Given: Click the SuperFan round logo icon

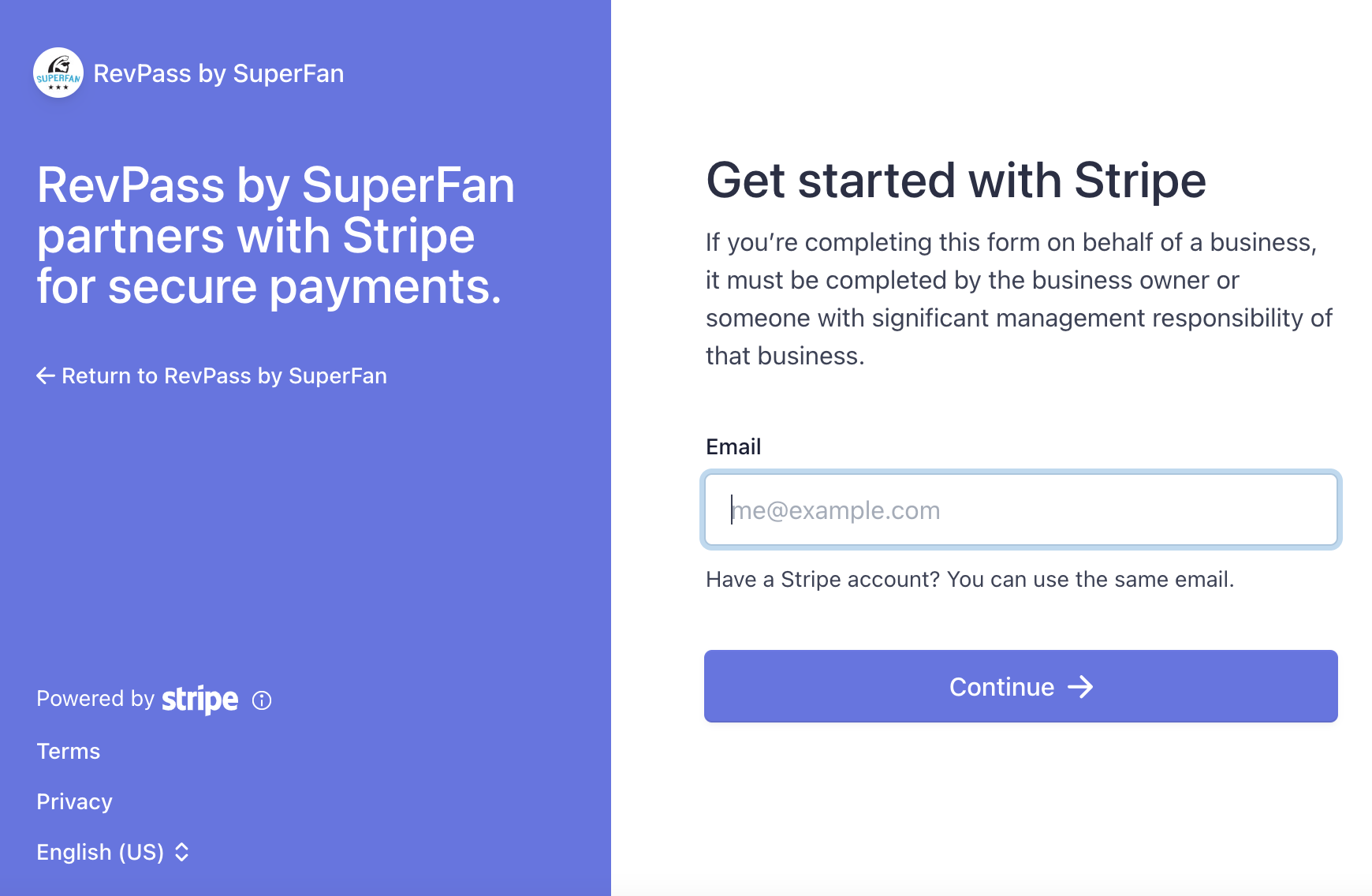Looking at the screenshot, I should (x=58, y=73).
